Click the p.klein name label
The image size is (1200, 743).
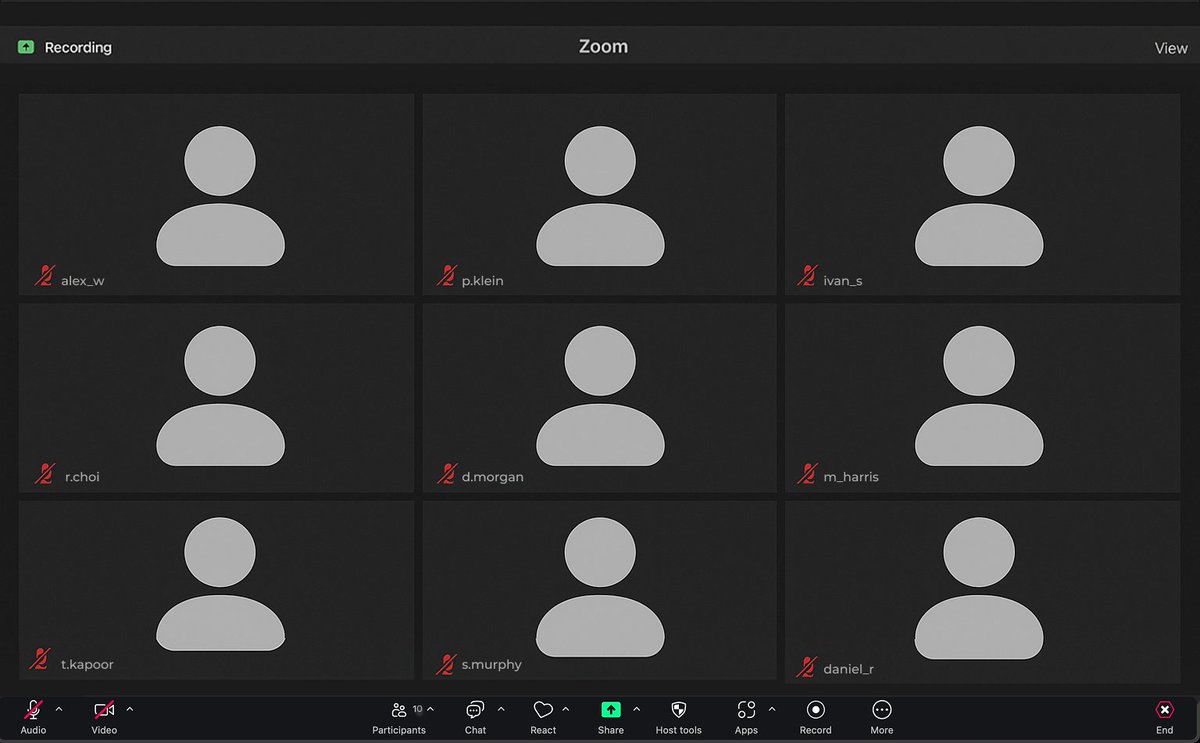tap(482, 281)
